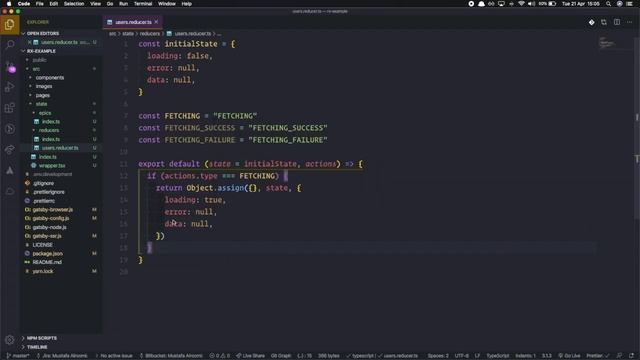
Task: Click Prettier status bar item
Action: point(598,356)
